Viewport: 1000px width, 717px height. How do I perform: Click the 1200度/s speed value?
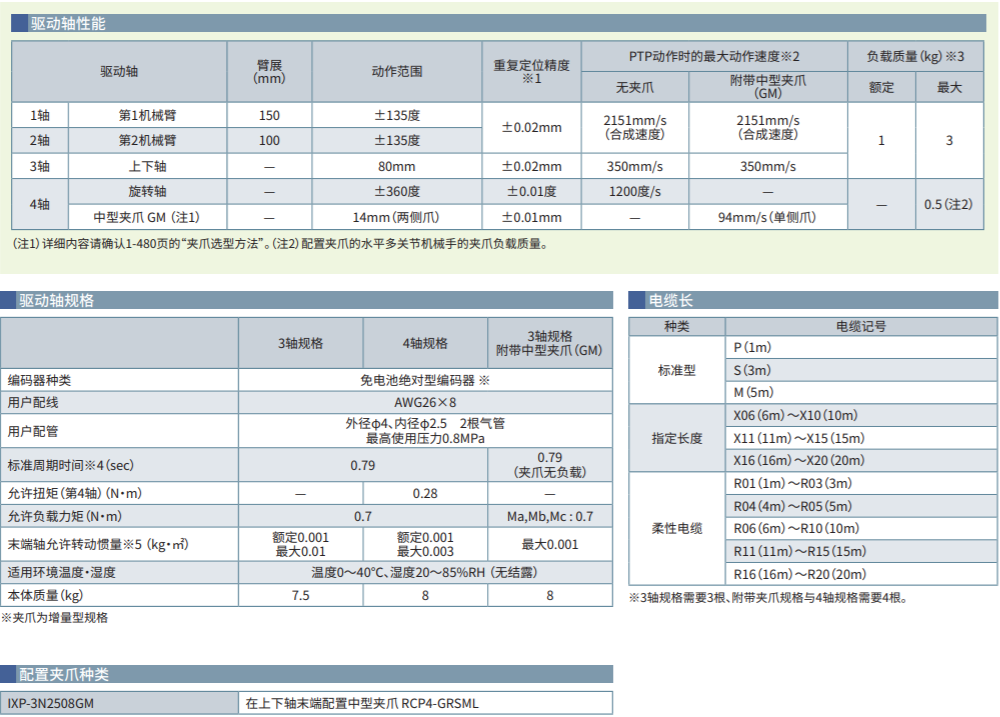pos(634,191)
